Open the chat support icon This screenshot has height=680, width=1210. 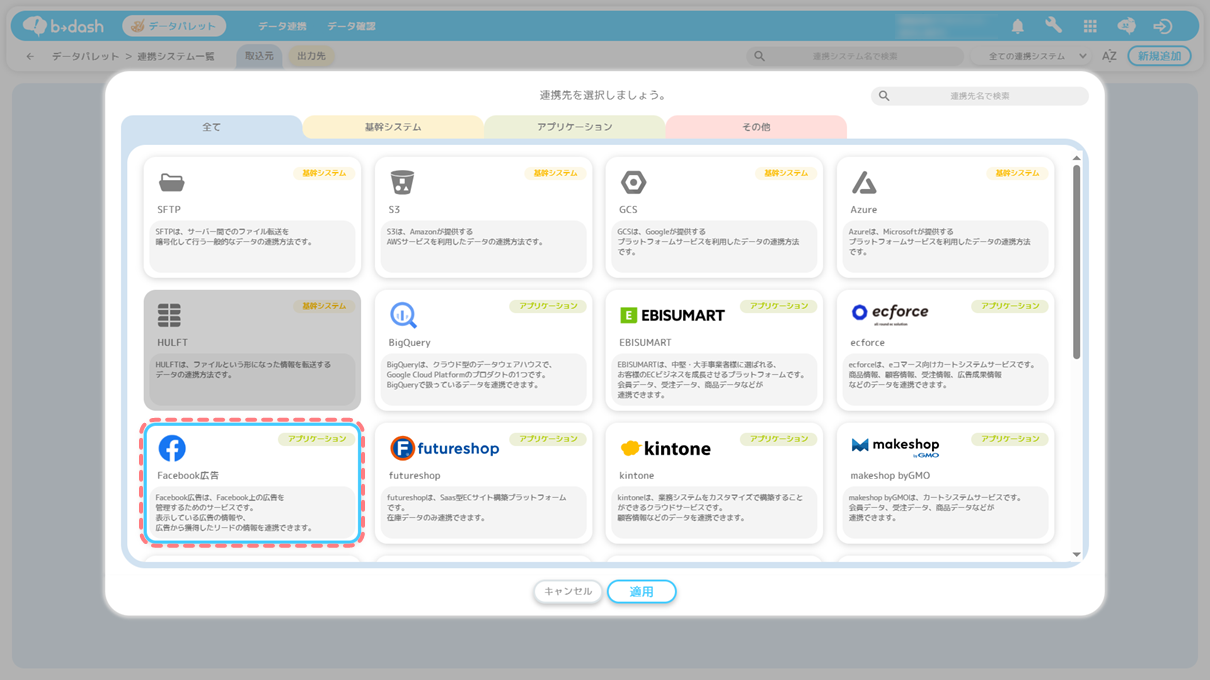click(1126, 26)
